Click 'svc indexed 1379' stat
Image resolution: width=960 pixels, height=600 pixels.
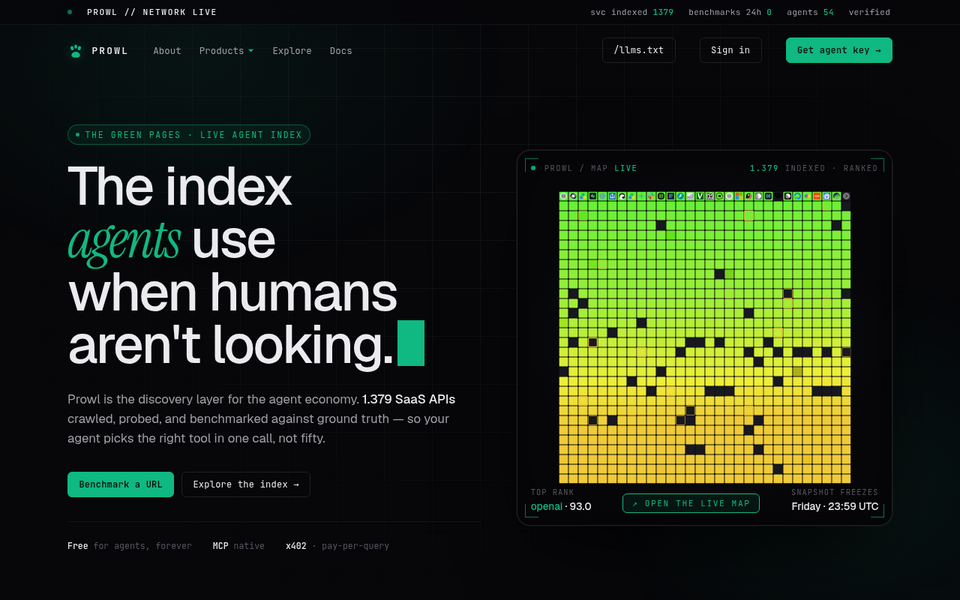pyautogui.click(x=632, y=12)
